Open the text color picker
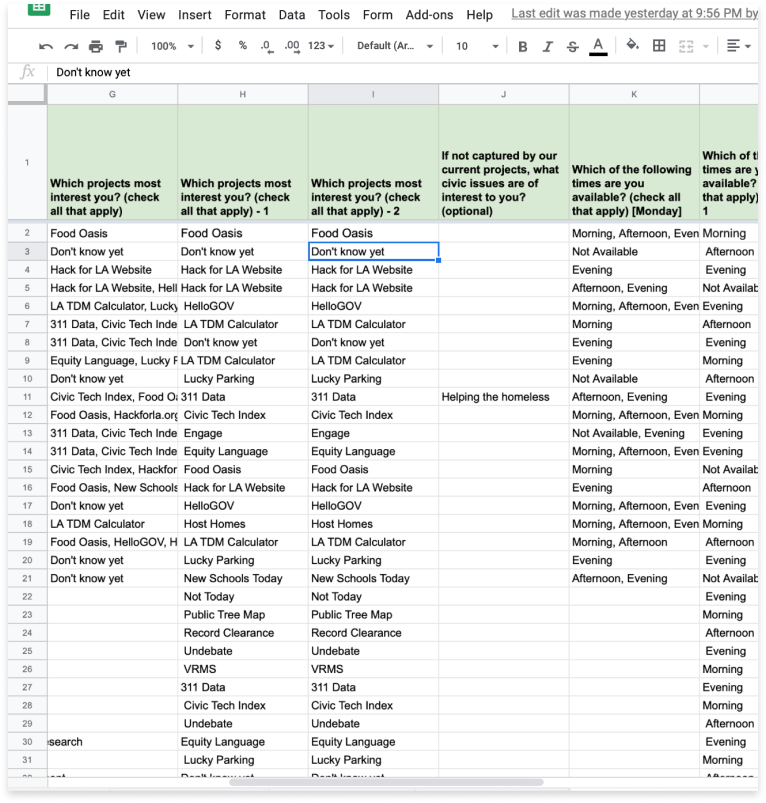 [x=598, y=46]
